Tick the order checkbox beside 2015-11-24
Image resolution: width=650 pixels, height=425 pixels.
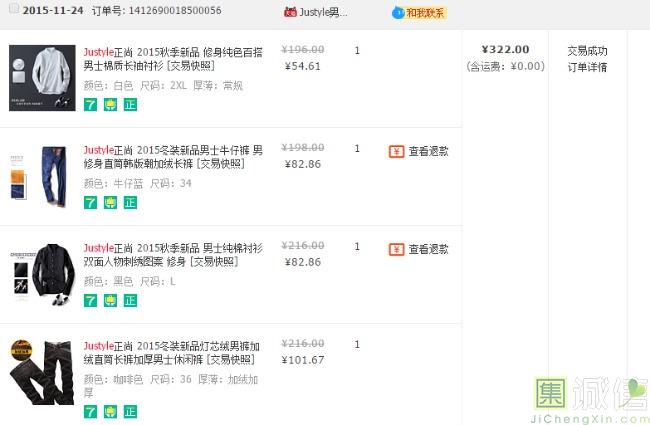14,10
